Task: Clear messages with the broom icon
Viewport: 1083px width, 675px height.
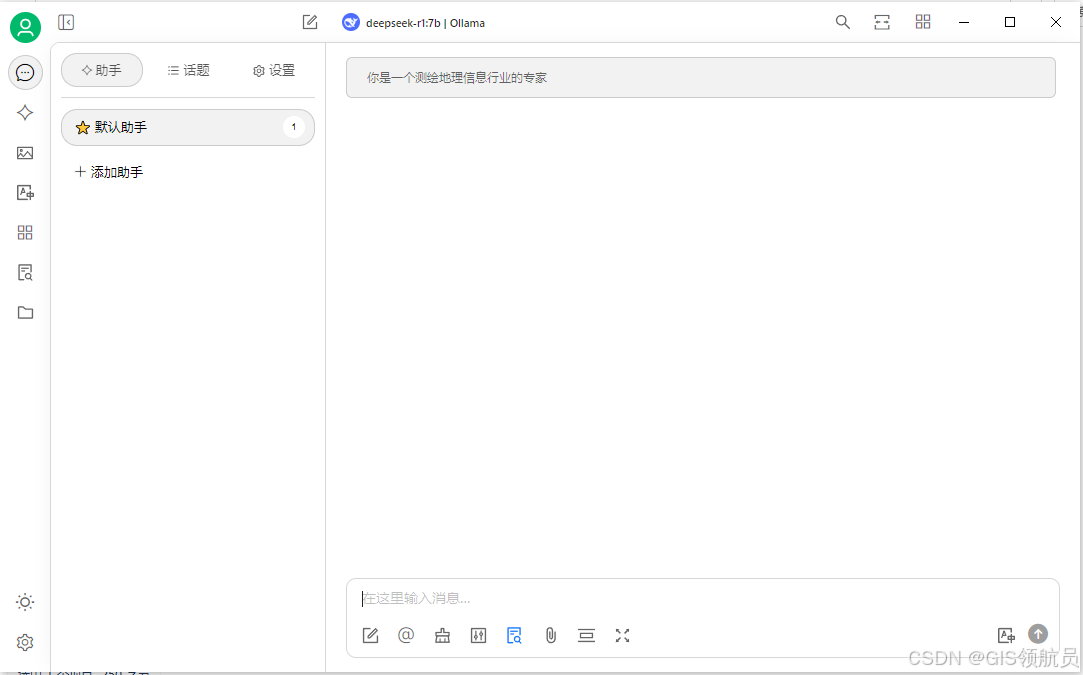Action: coord(443,636)
